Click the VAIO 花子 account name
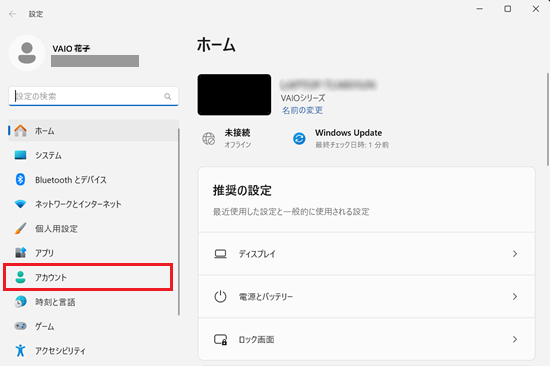The height and width of the screenshot is (366, 550). (x=71, y=48)
